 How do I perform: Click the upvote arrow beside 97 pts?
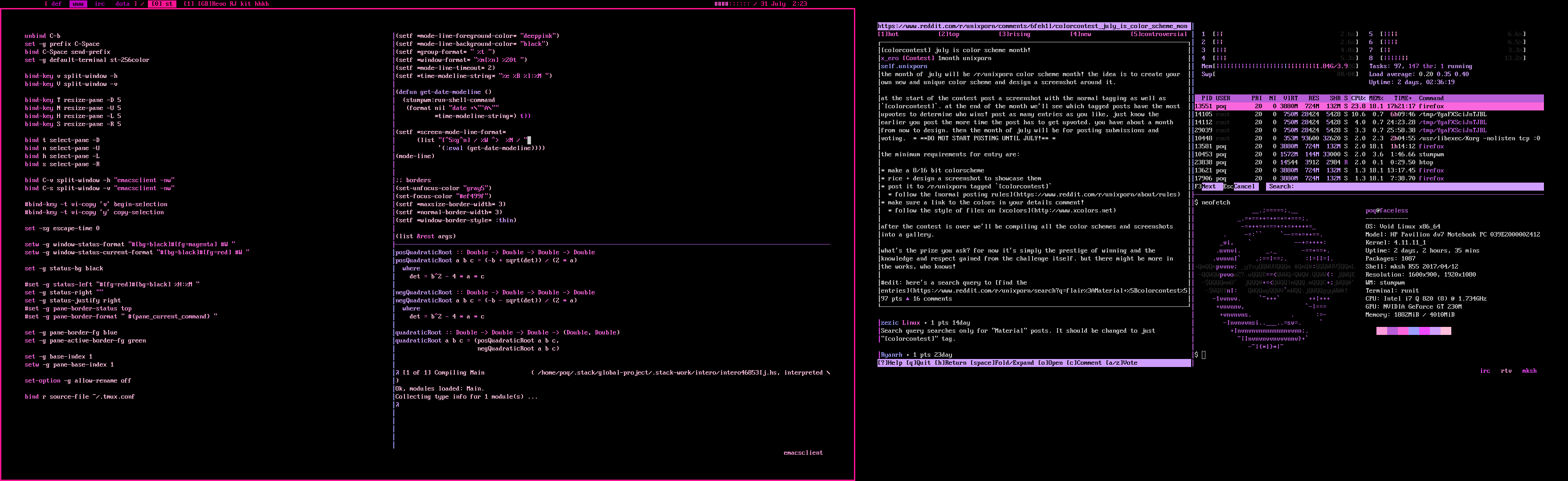click(x=908, y=299)
